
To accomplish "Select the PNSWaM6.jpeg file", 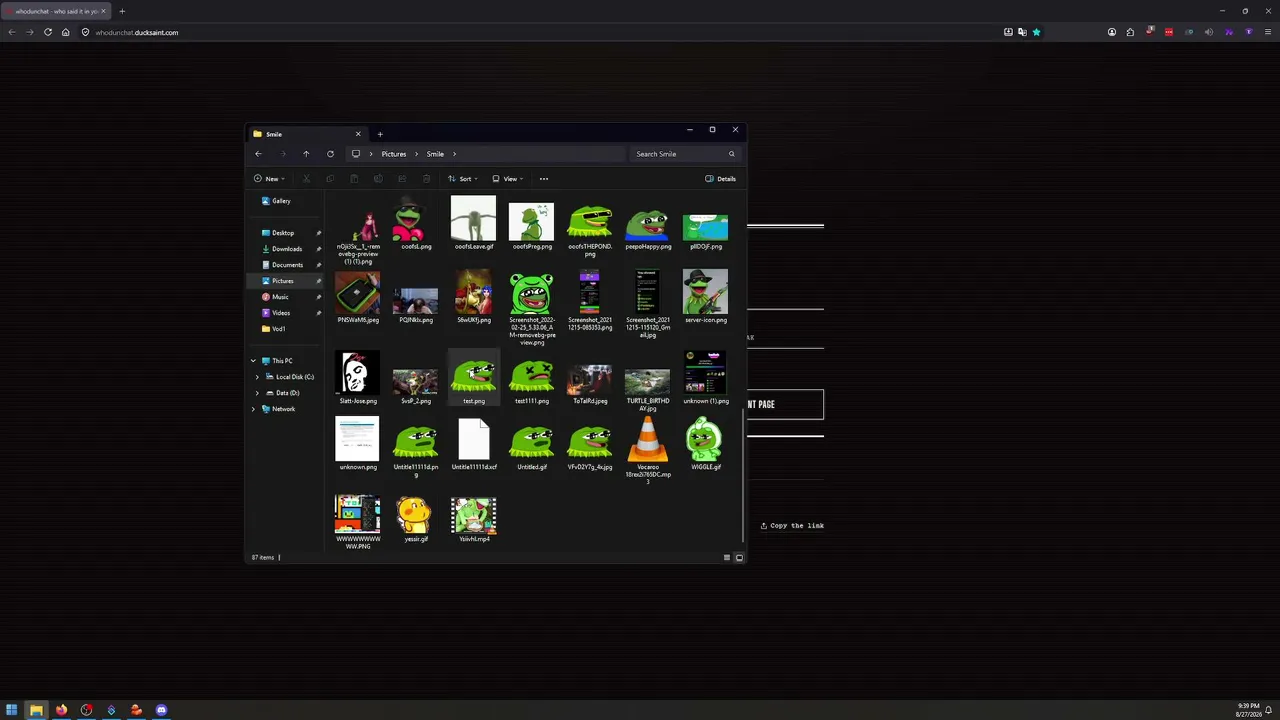I will click(x=358, y=297).
